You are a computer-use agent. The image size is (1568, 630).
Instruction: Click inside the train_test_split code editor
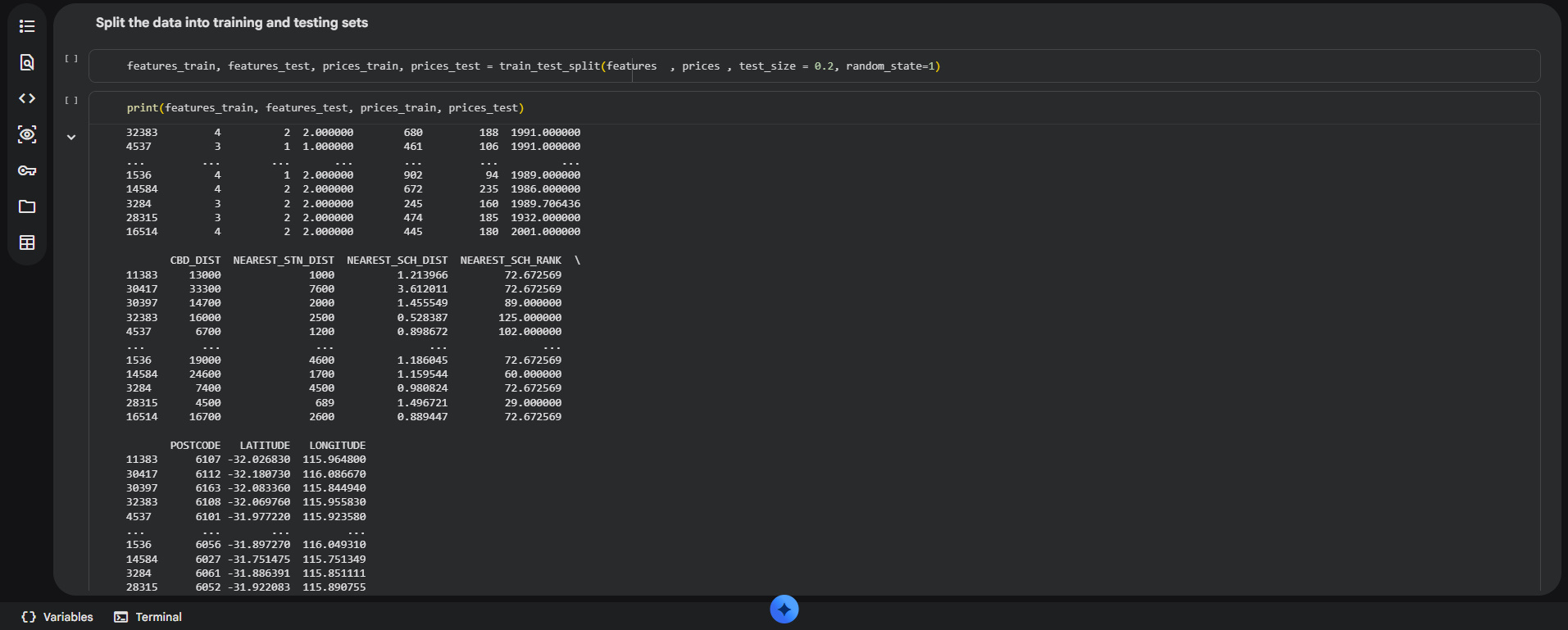click(1148, 66)
